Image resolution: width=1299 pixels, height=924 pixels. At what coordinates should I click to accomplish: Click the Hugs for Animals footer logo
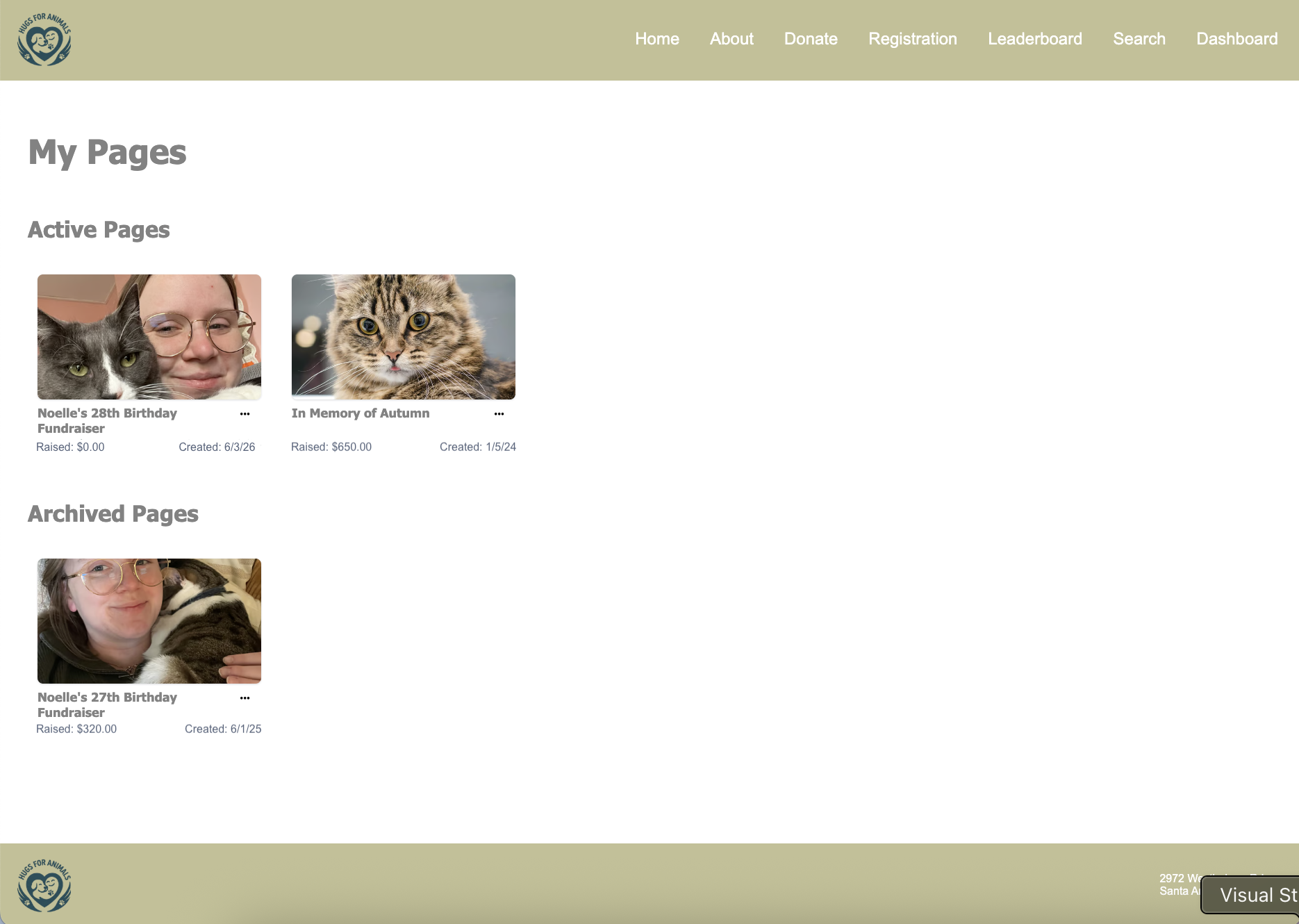[x=44, y=885]
